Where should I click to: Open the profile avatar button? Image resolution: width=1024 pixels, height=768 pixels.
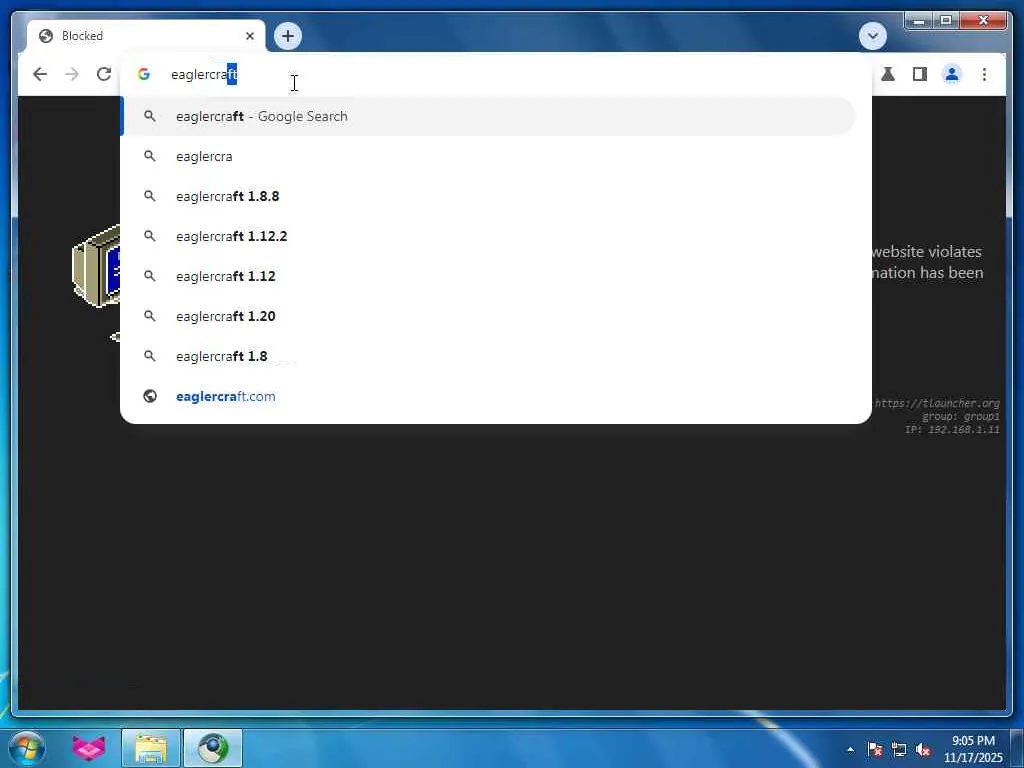click(x=952, y=74)
